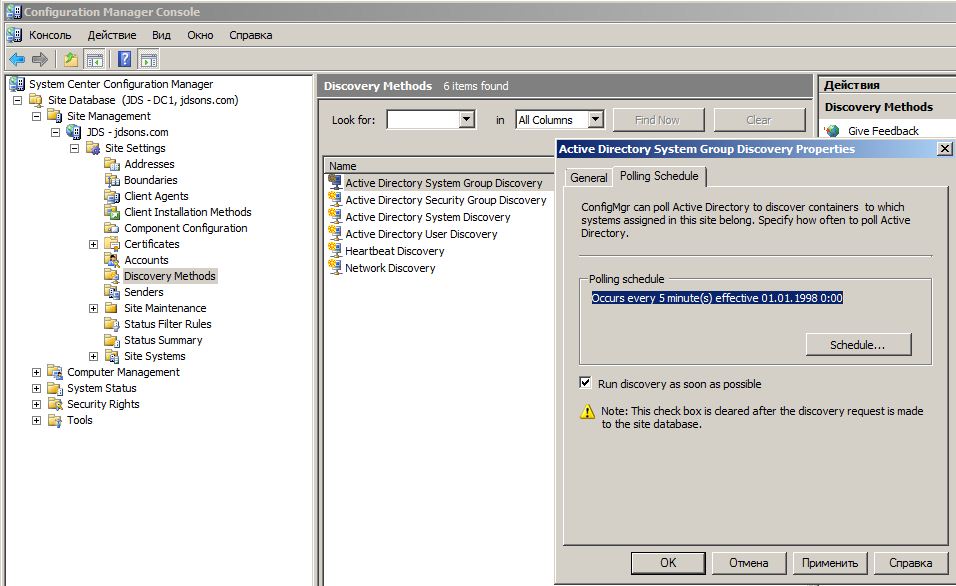The image size is (956, 586).
Task: Click the Site Database node icon
Action: click(x=37, y=100)
